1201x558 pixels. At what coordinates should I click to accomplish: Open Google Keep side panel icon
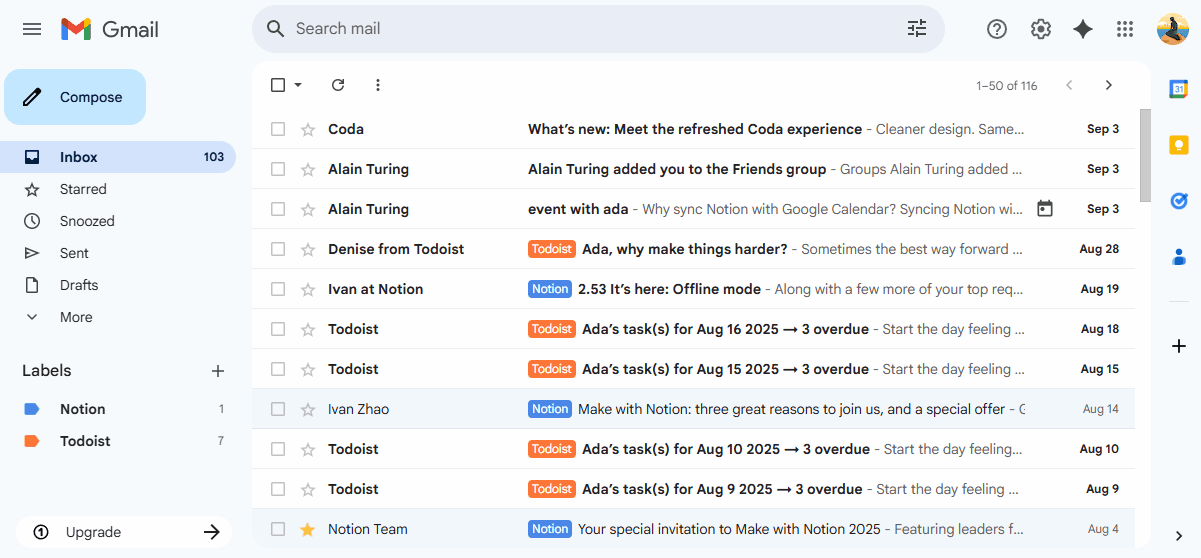(1178, 145)
